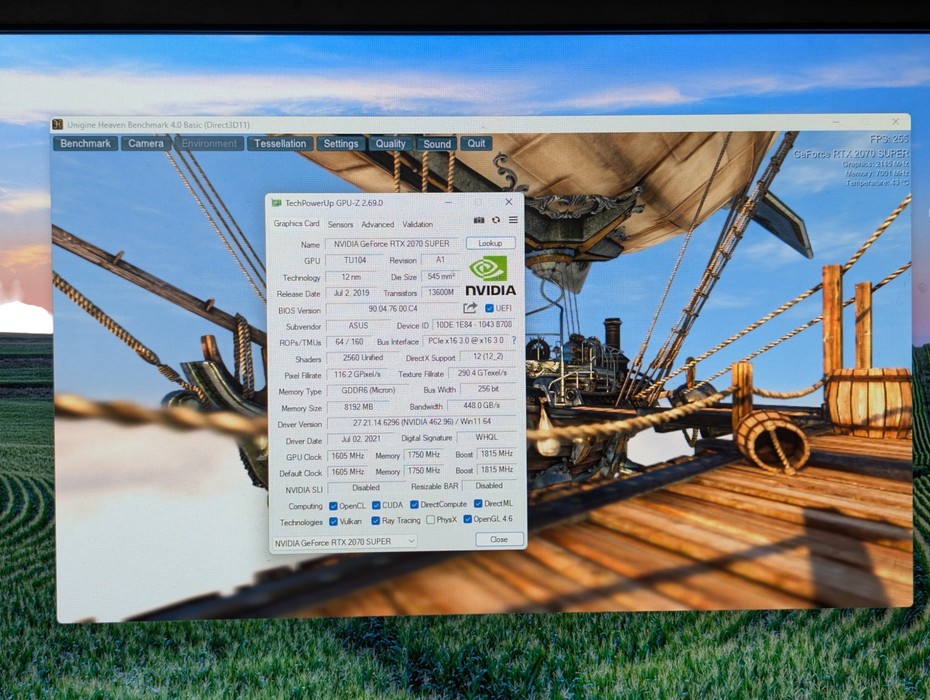Click the Driver Date Jul 02, 2021 value
Viewport: 930px width, 700px height.
361,439
